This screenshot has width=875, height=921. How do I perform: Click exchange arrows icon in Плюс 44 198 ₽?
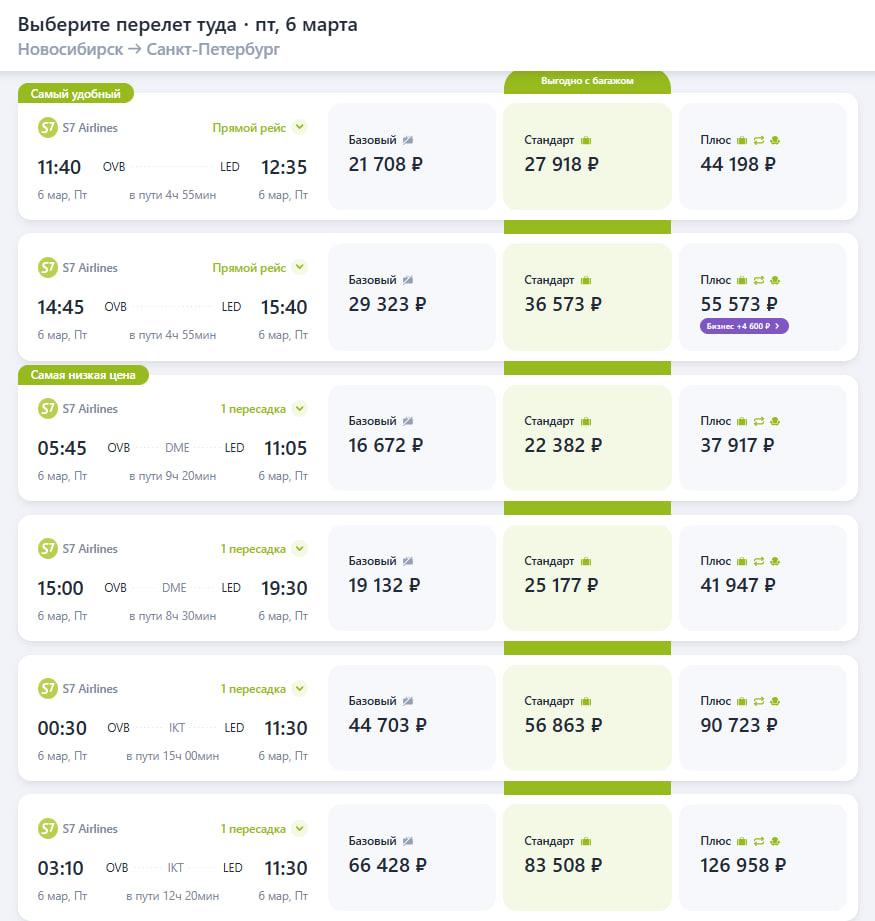[x=759, y=140]
